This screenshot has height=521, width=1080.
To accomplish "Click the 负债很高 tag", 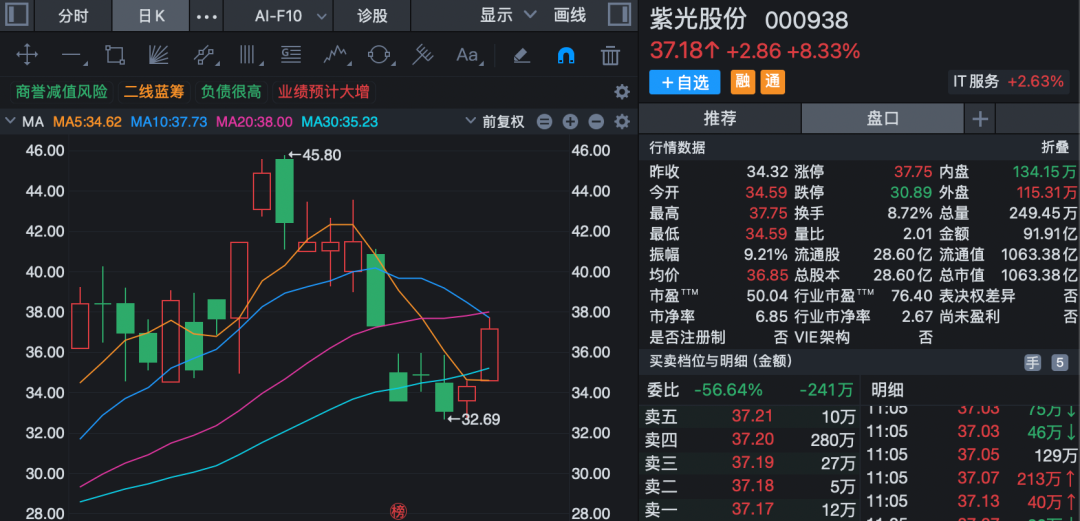I will click(231, 92).
